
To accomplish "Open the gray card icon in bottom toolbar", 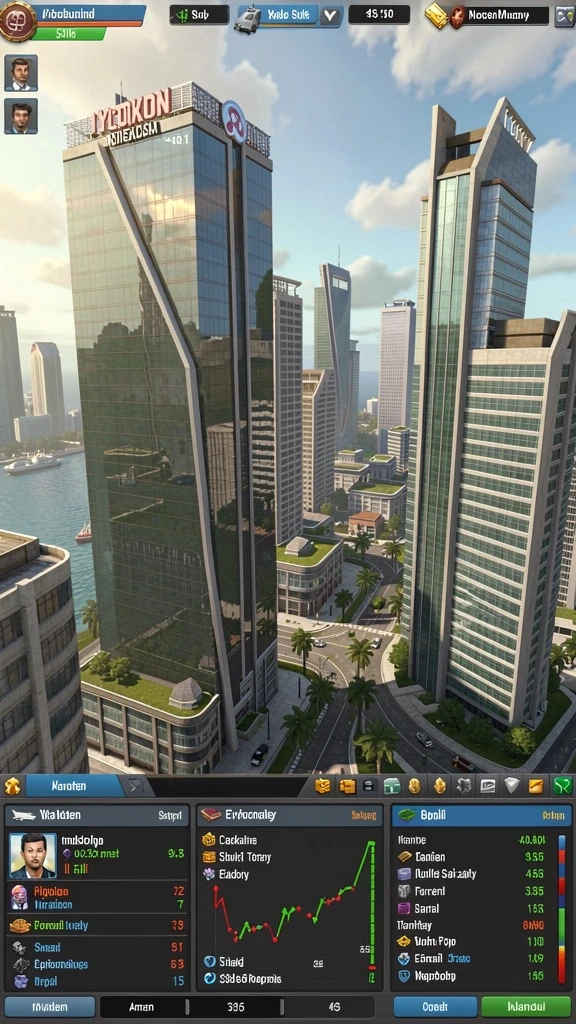I will pyautogui.click(x=487, y=786).
